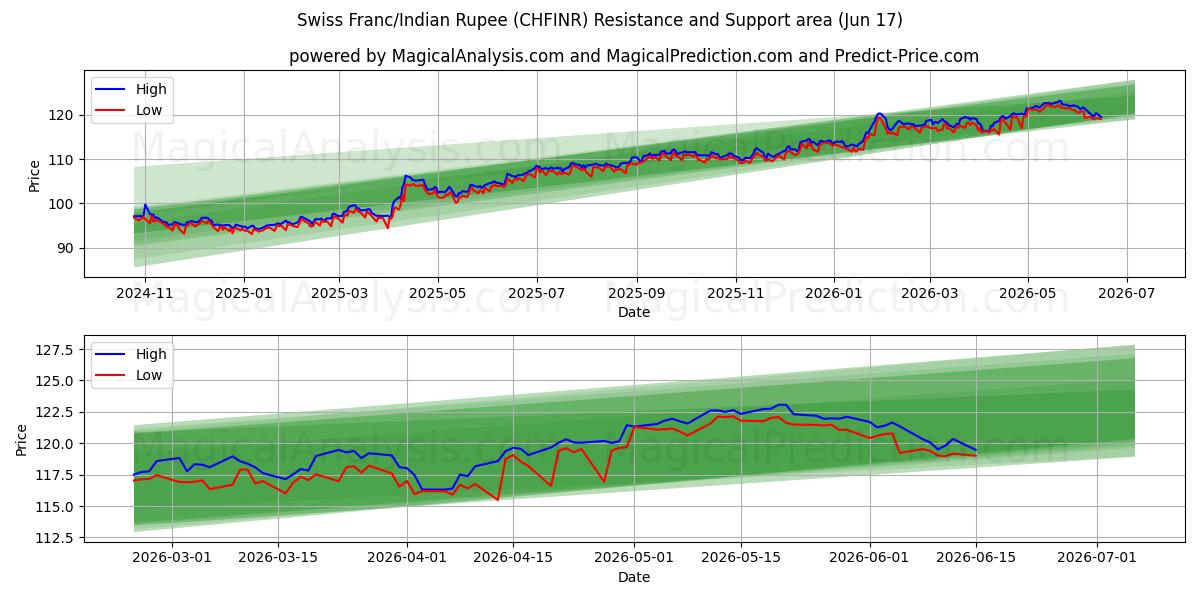
Task: Click the '2025-05' date tick label
Action: click(438, 294)
